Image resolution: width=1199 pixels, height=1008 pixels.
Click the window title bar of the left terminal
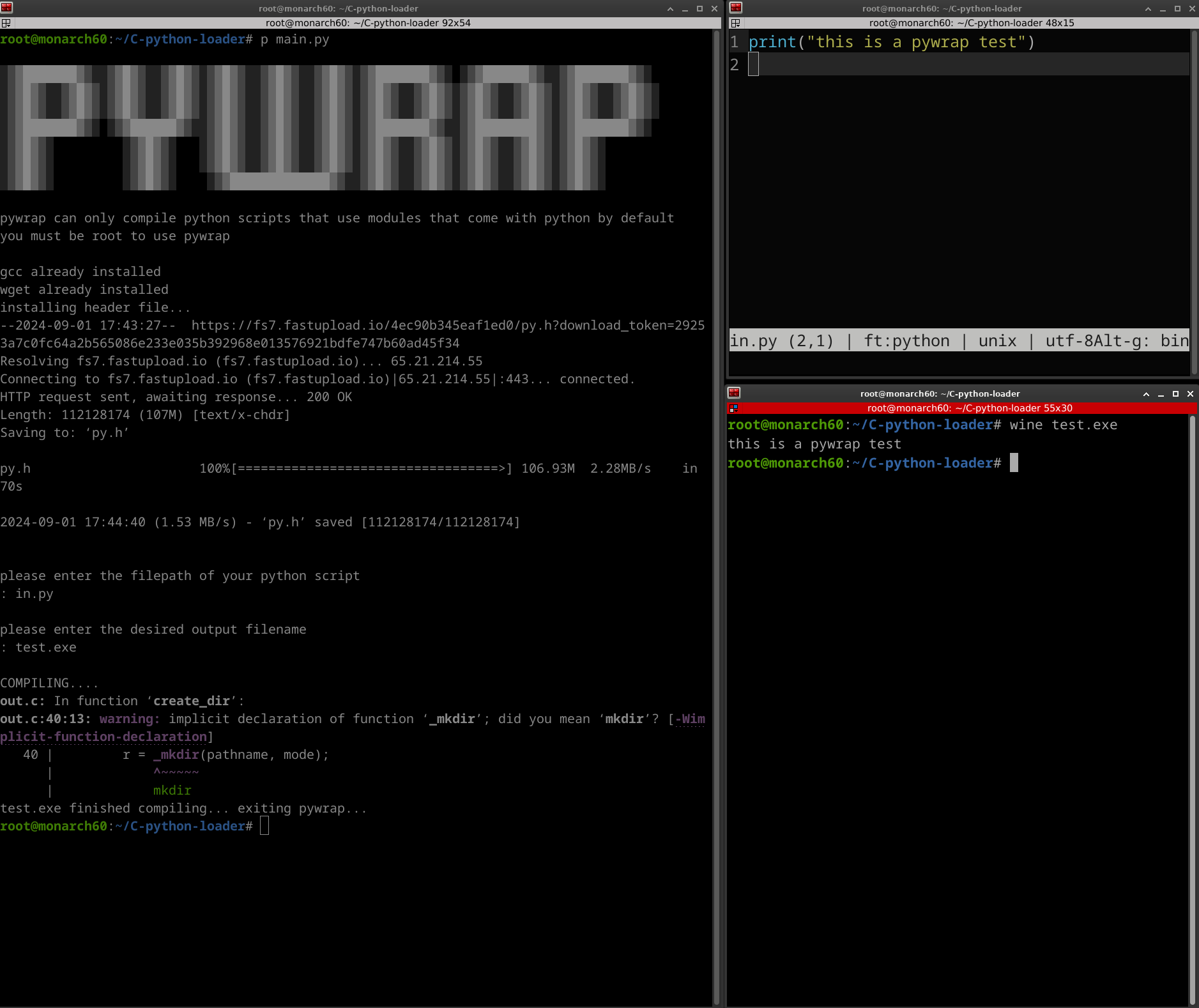click(339, 8)
